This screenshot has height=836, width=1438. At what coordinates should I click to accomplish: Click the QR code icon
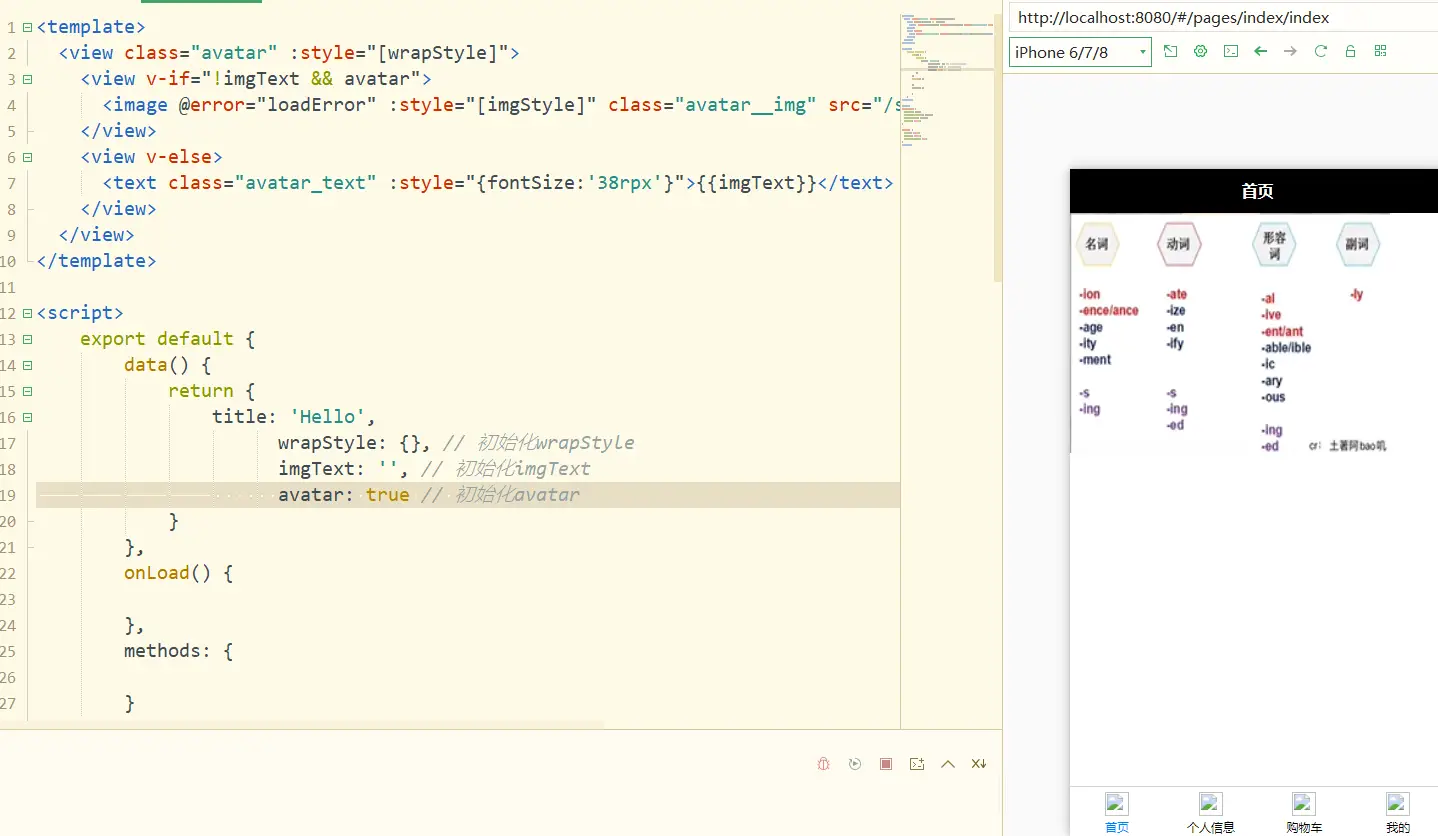1380,51
